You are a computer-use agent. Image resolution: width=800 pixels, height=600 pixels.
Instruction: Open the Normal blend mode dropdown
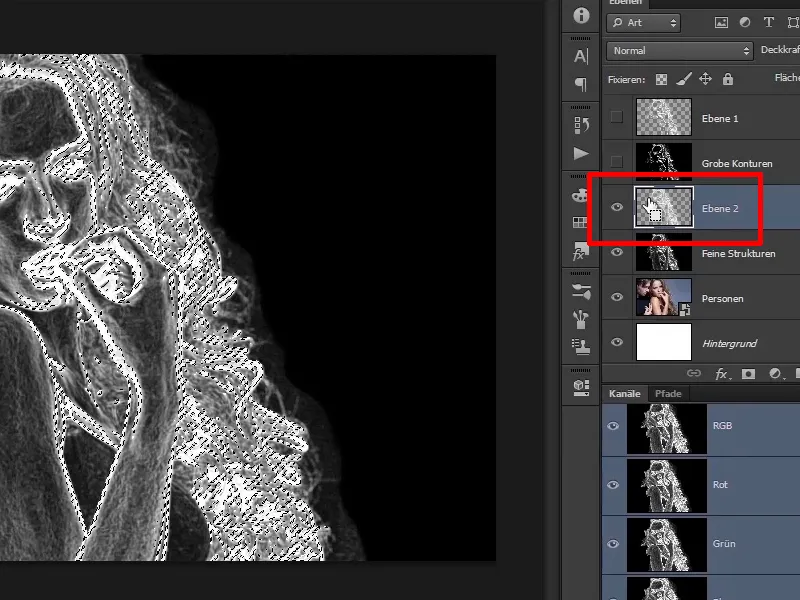click(680, 51)
